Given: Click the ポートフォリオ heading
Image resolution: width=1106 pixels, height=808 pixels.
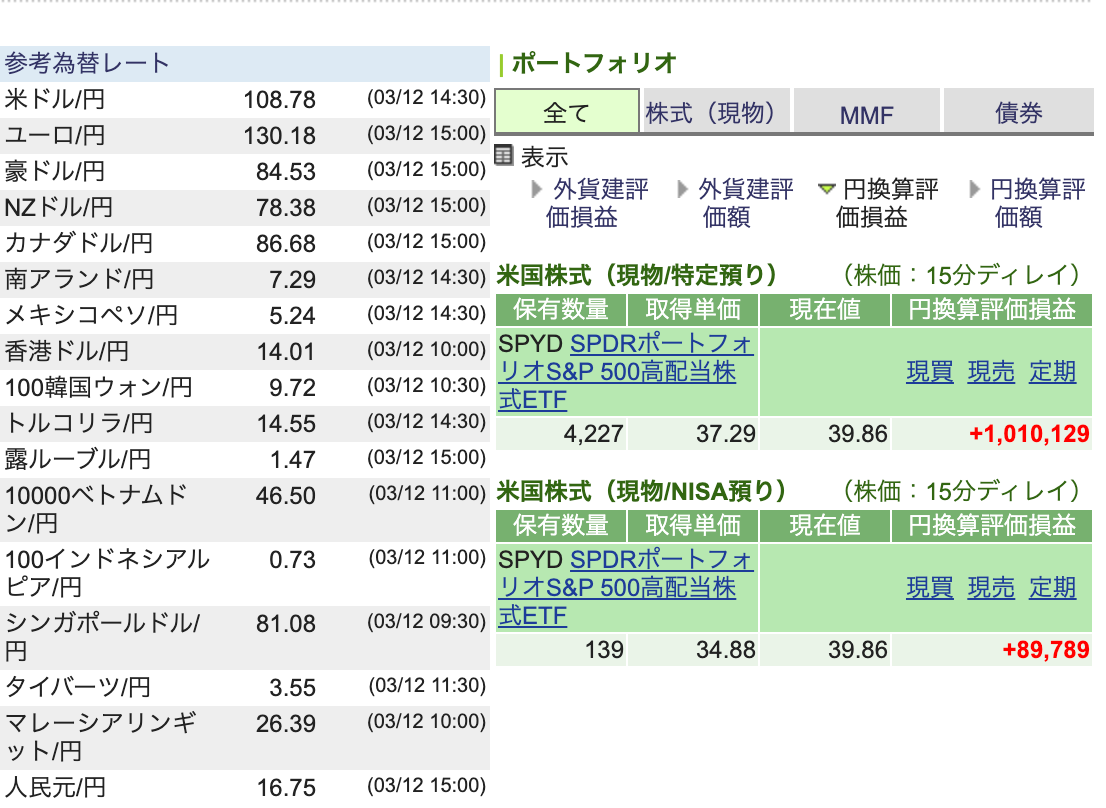Looking at the screenshot, I should tap(594, 63).
